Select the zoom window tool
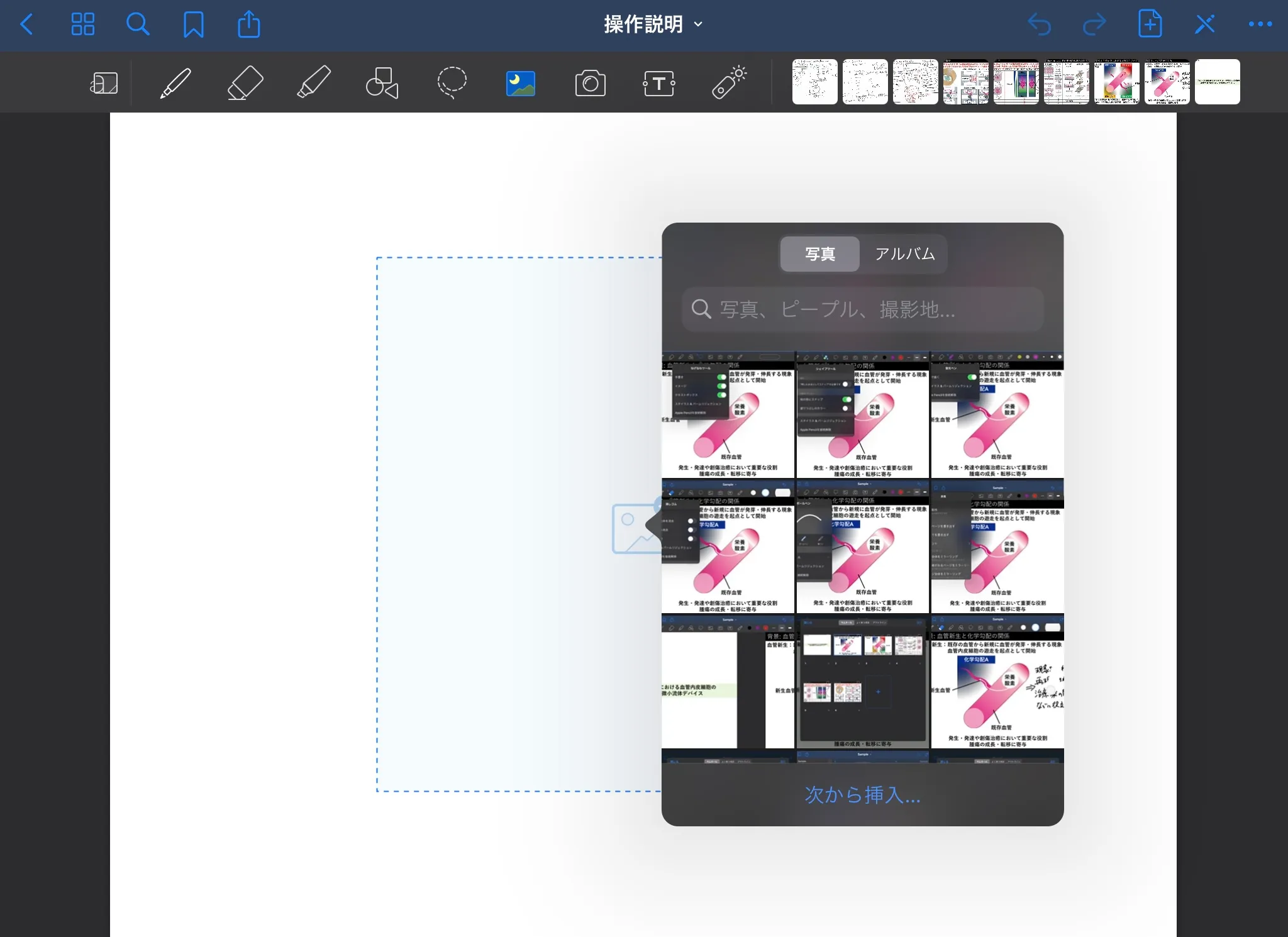Screen dimensions: 1288x937 [x=104, y=82]
